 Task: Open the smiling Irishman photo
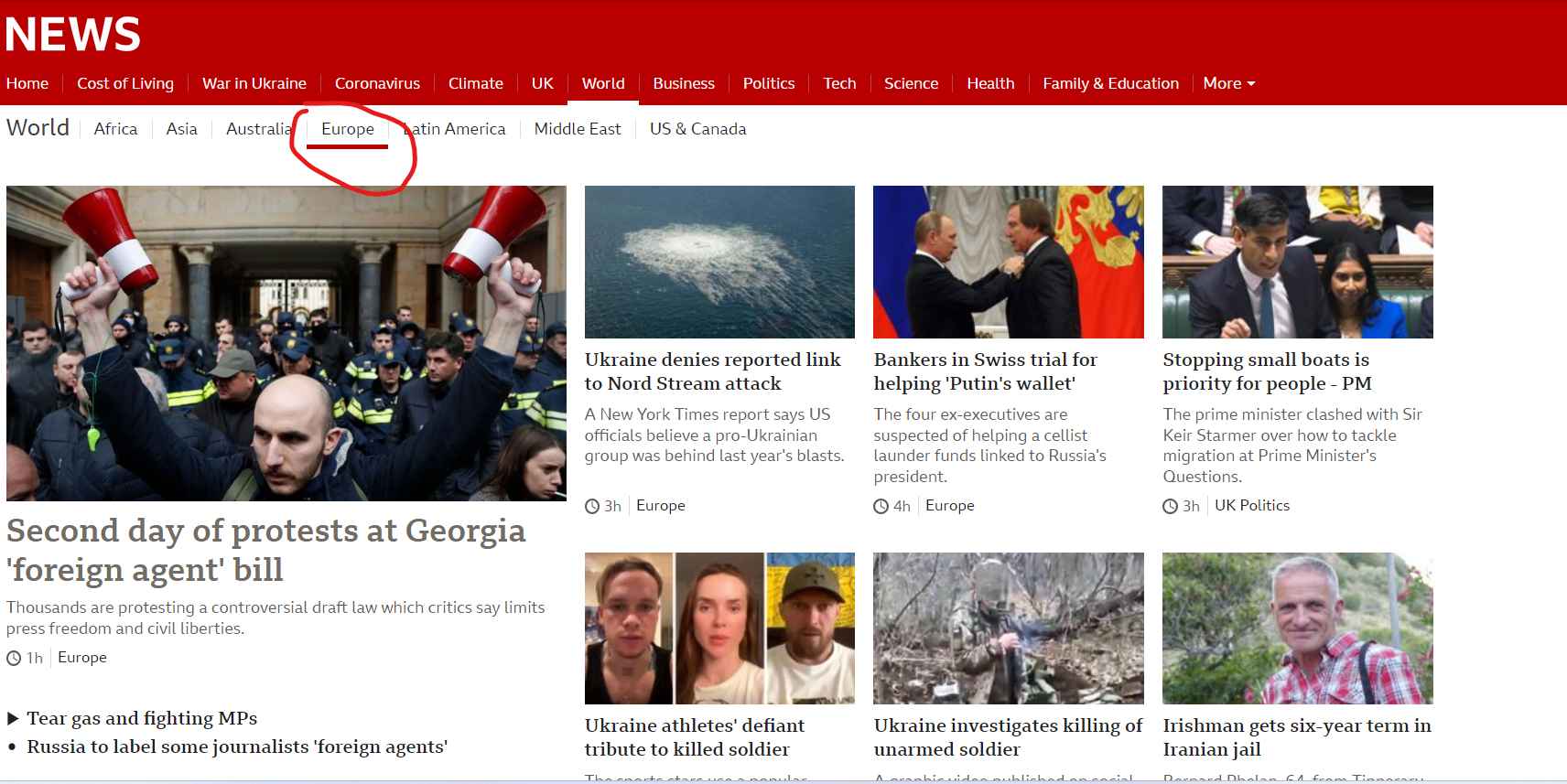pyautogui.click(x=1298, y=628)
